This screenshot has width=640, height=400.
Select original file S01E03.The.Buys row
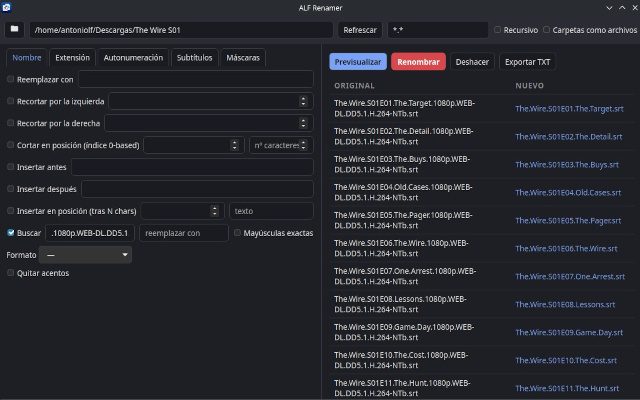402,164
